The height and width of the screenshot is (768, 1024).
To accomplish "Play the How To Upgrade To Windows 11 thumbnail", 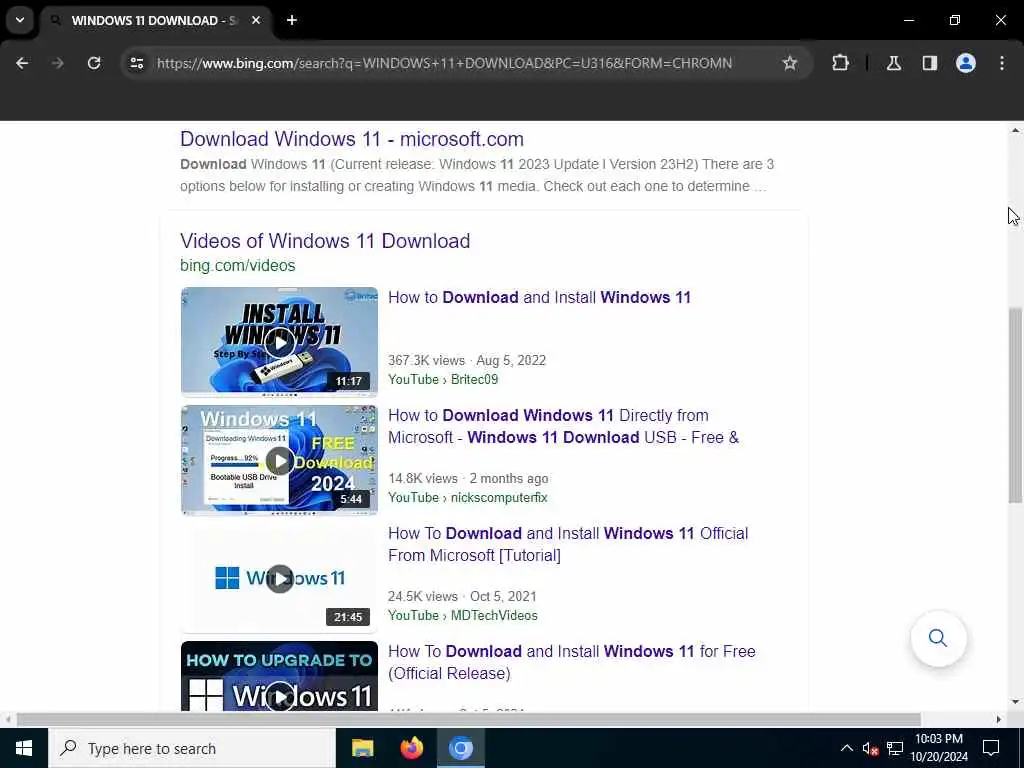I will (x=279, y=676).
